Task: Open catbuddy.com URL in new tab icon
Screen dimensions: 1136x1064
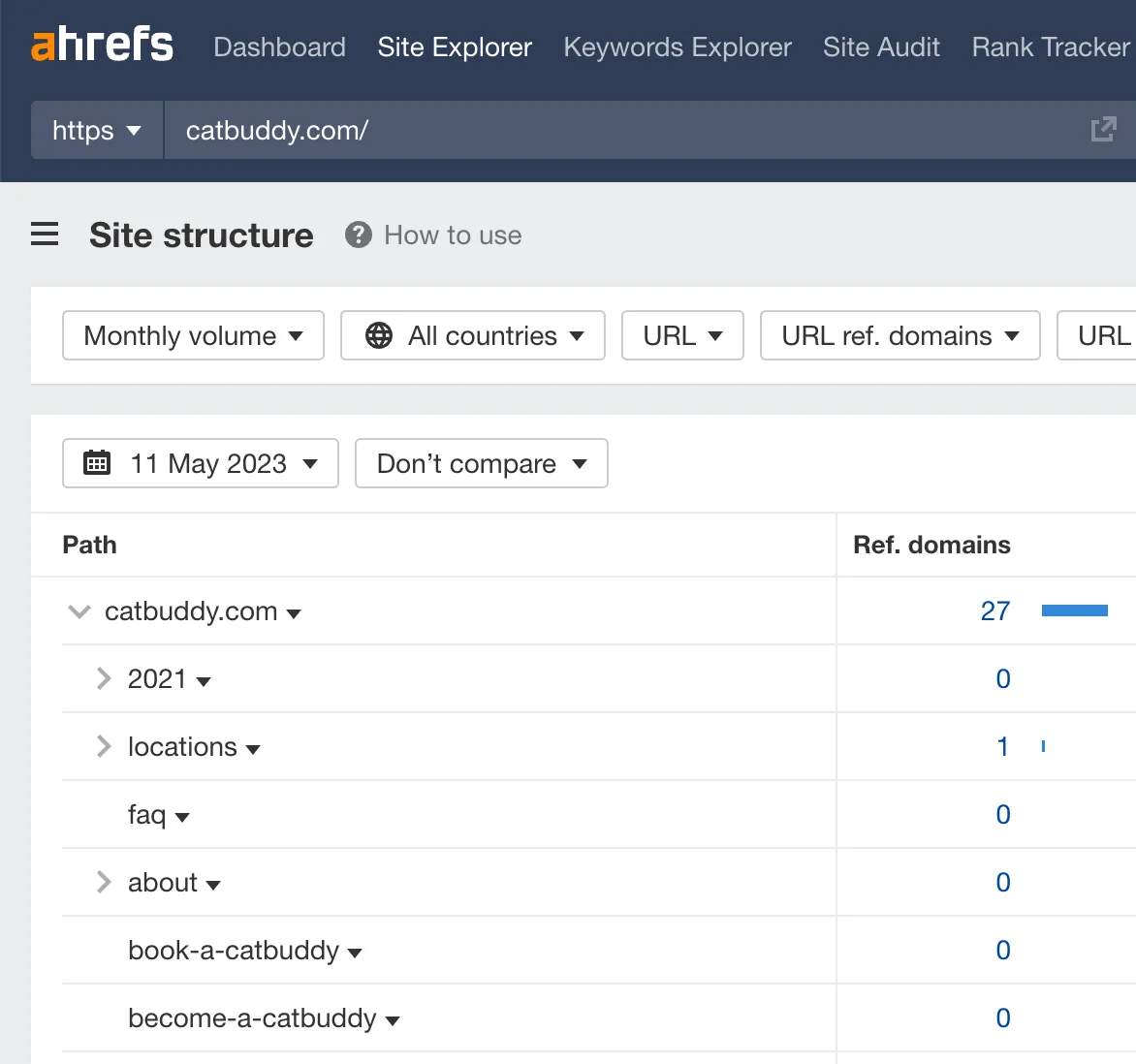Action: [x=1103, y=130]
